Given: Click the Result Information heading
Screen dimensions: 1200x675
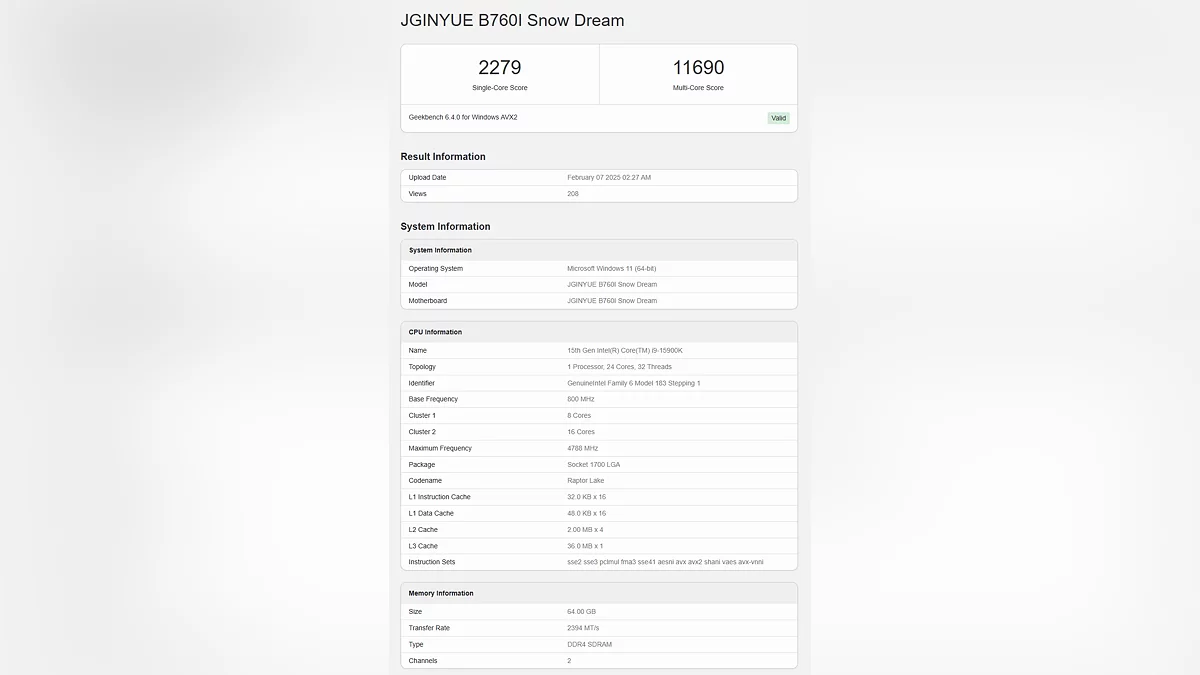Looking at the screenshot, I should 443,156.
